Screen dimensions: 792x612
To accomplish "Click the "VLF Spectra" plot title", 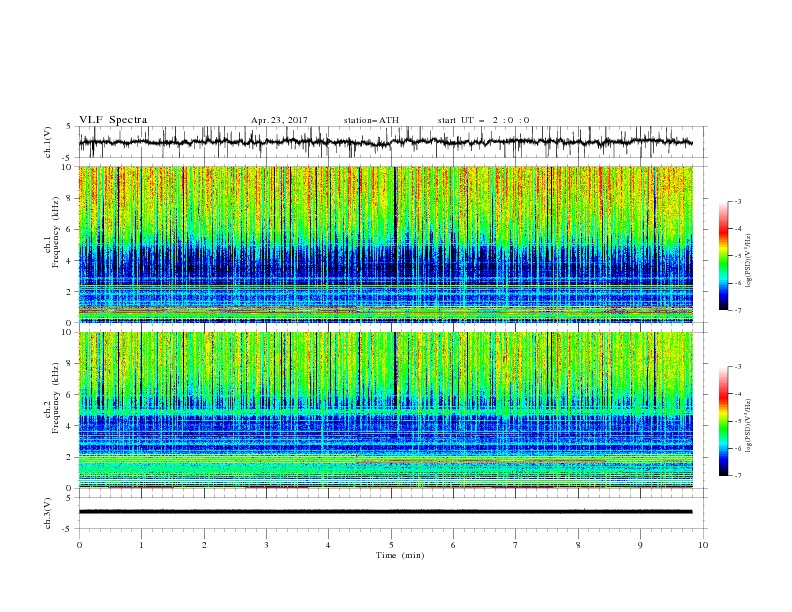I will (x=113, y=120).
